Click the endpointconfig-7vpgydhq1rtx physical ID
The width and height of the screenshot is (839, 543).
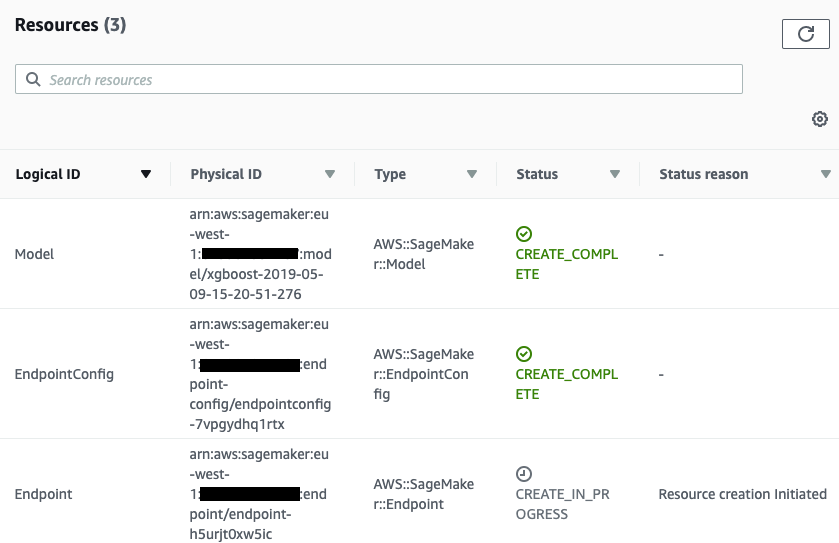point(260,374)
